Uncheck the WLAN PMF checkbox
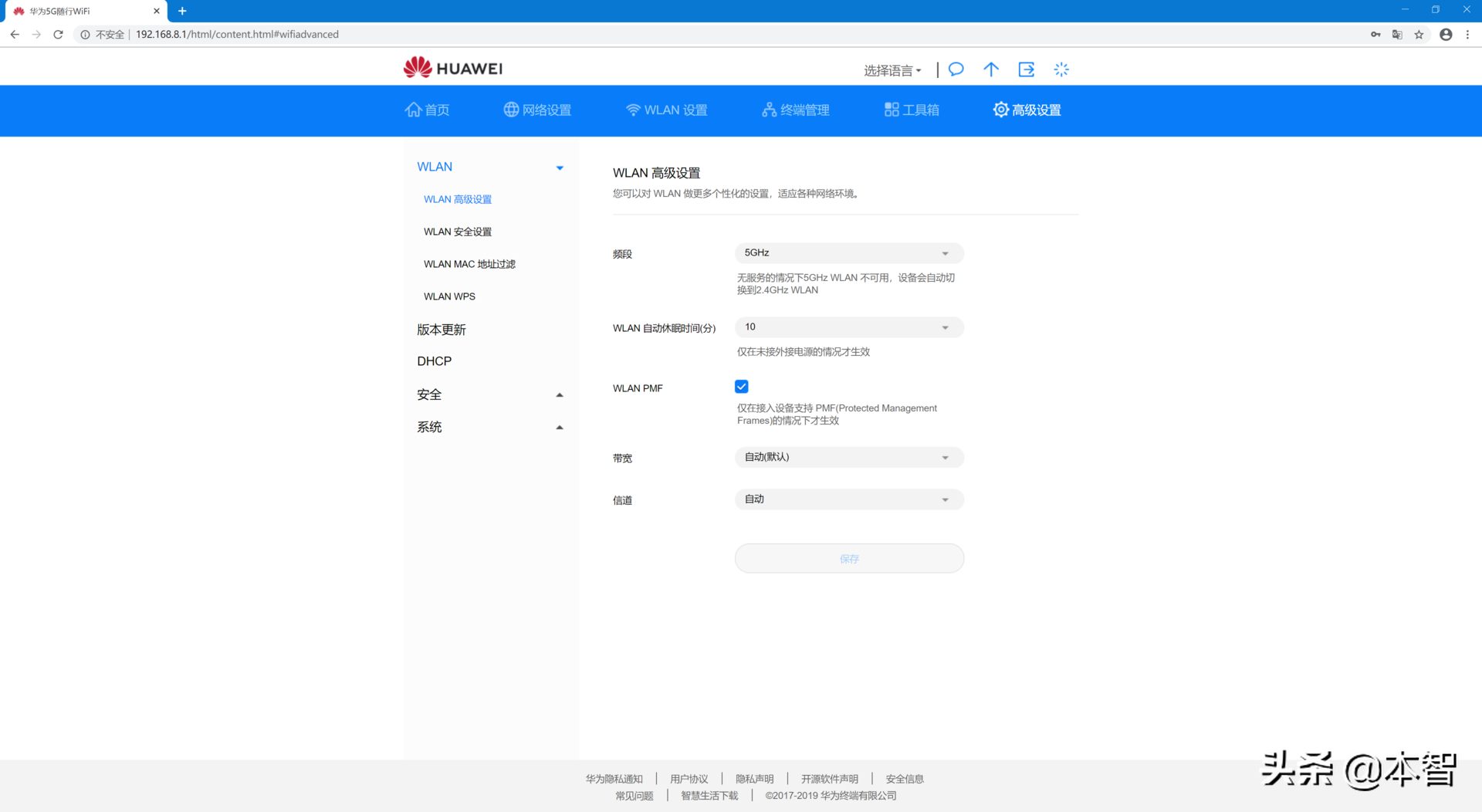 pyautogui.click(x=742, y=387)
